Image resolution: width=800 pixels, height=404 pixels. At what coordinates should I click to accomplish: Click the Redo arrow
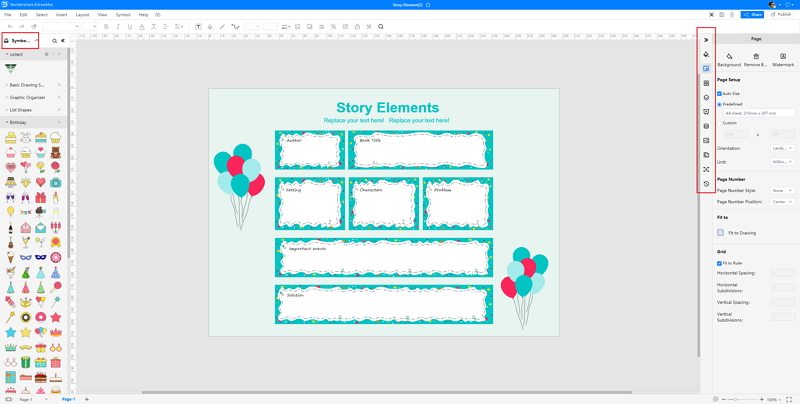[21, 27]
